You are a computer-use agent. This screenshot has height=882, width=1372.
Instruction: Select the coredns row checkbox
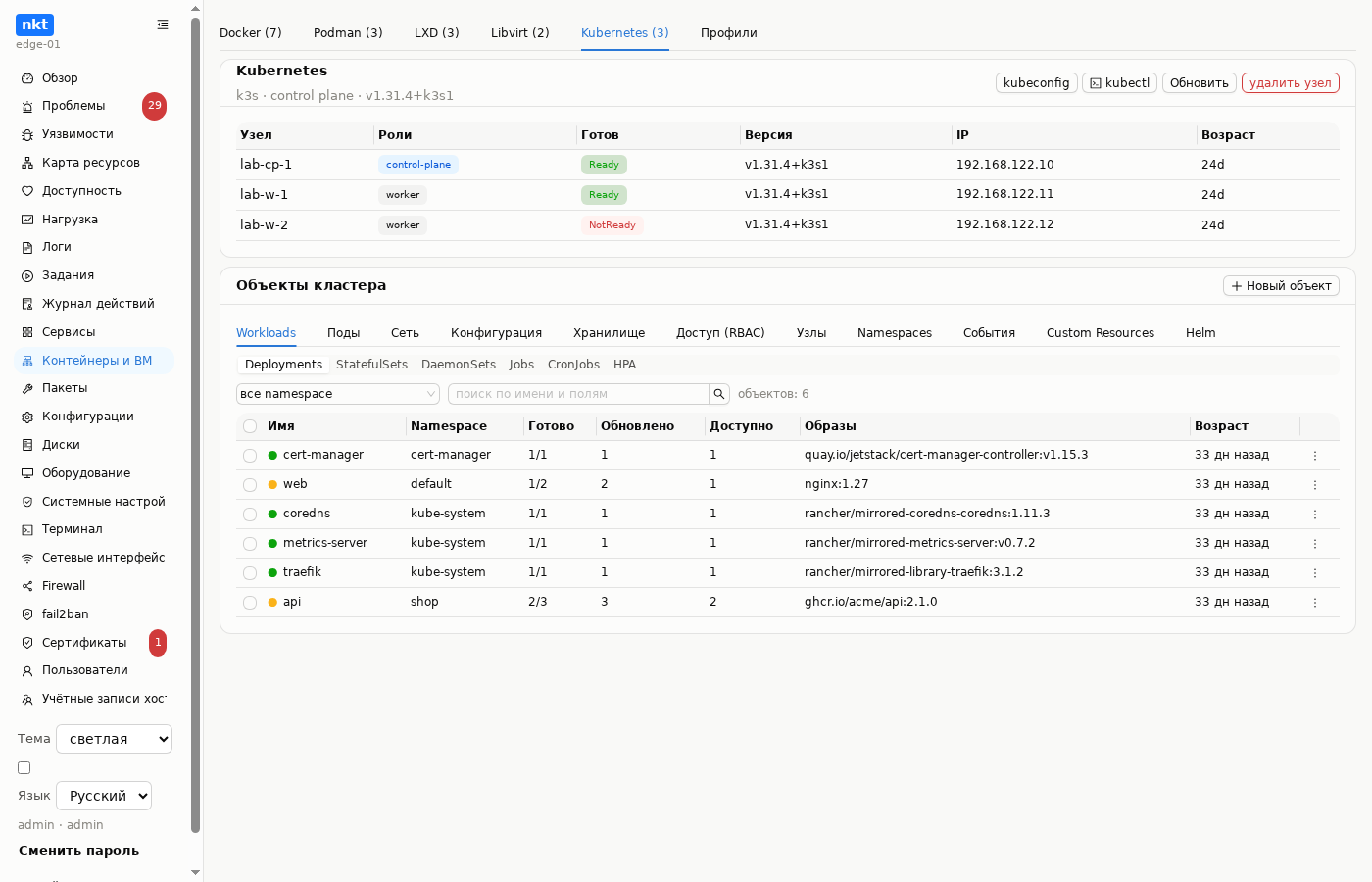pos(250,514)
